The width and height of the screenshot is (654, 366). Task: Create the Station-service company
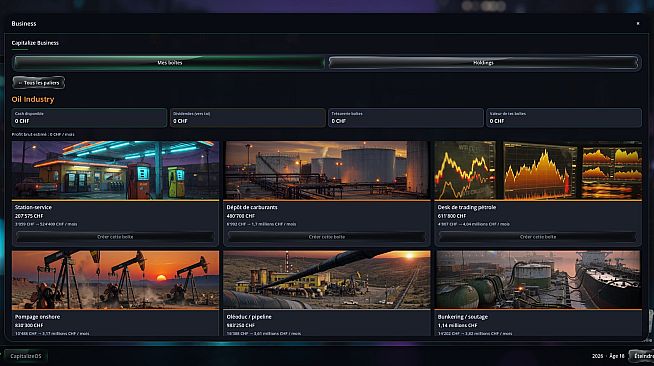pyautogui.click(x=115, y=237)
